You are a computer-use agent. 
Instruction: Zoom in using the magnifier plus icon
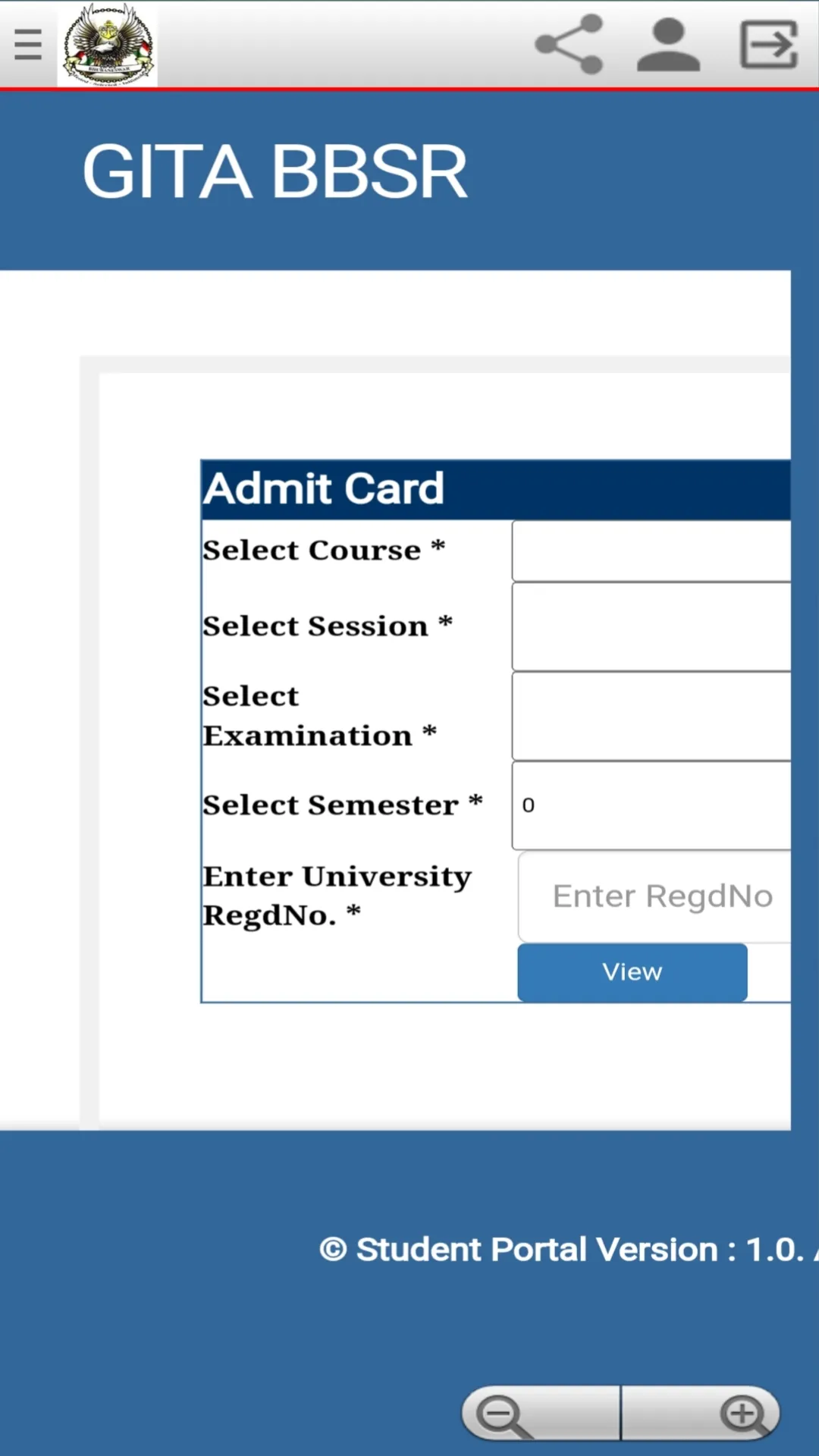click(x=744, y=1412)
